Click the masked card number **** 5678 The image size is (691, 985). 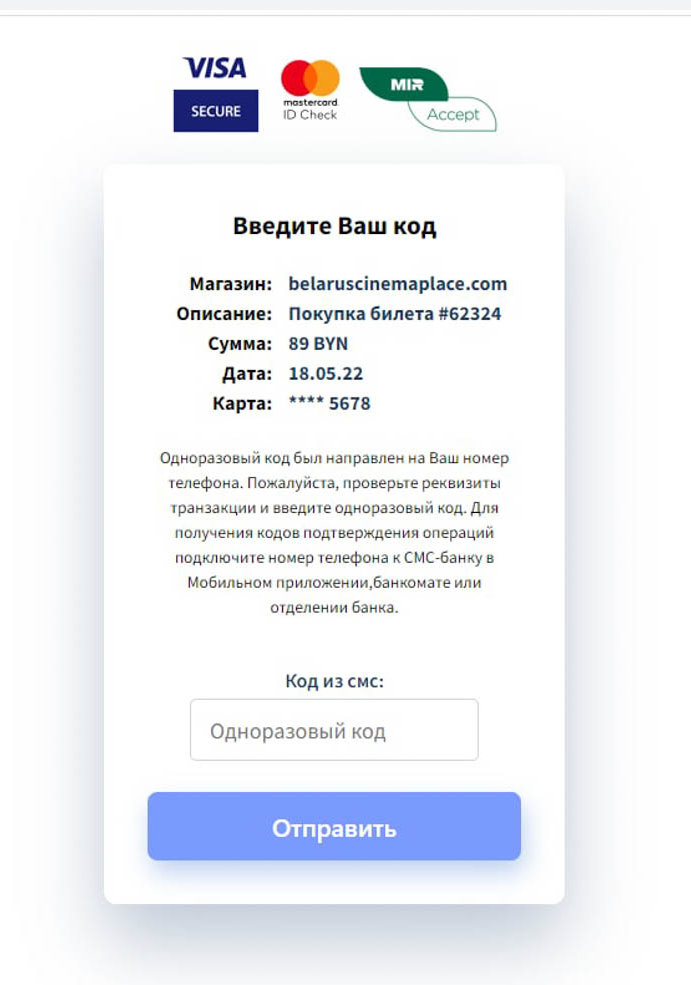[x=329, y=403]
